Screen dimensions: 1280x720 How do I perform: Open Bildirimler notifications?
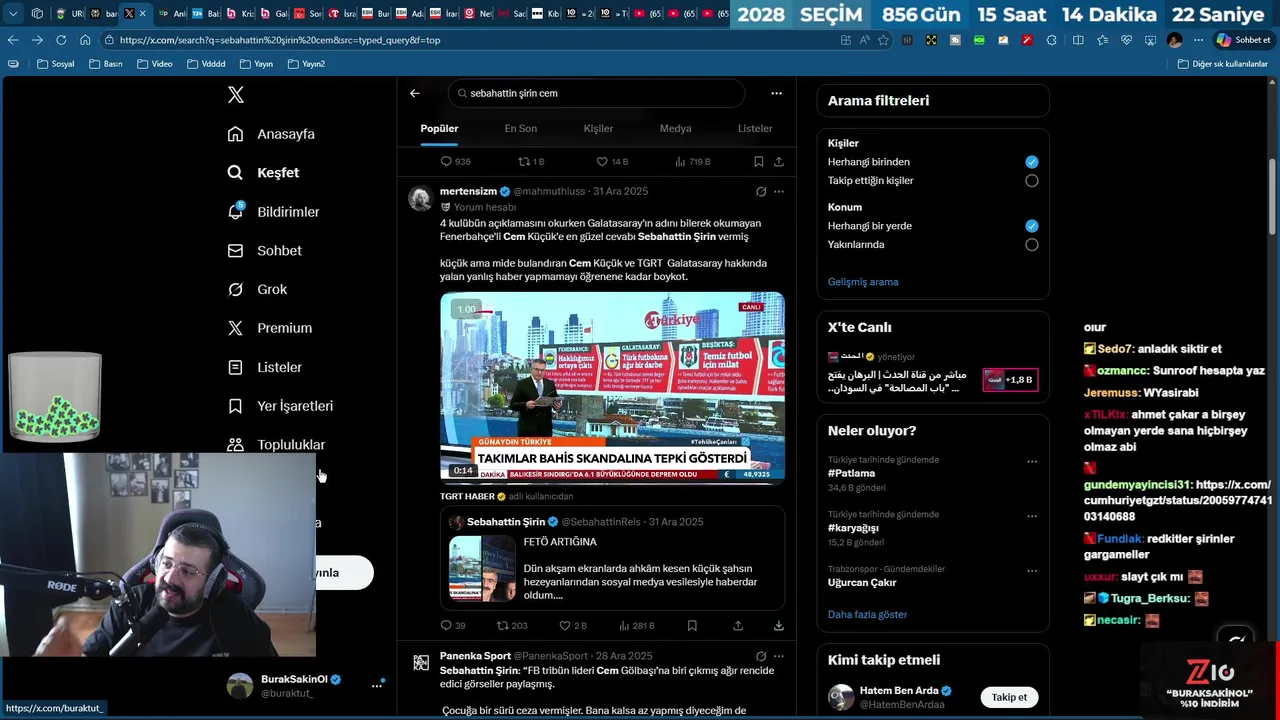click(273, 212)
